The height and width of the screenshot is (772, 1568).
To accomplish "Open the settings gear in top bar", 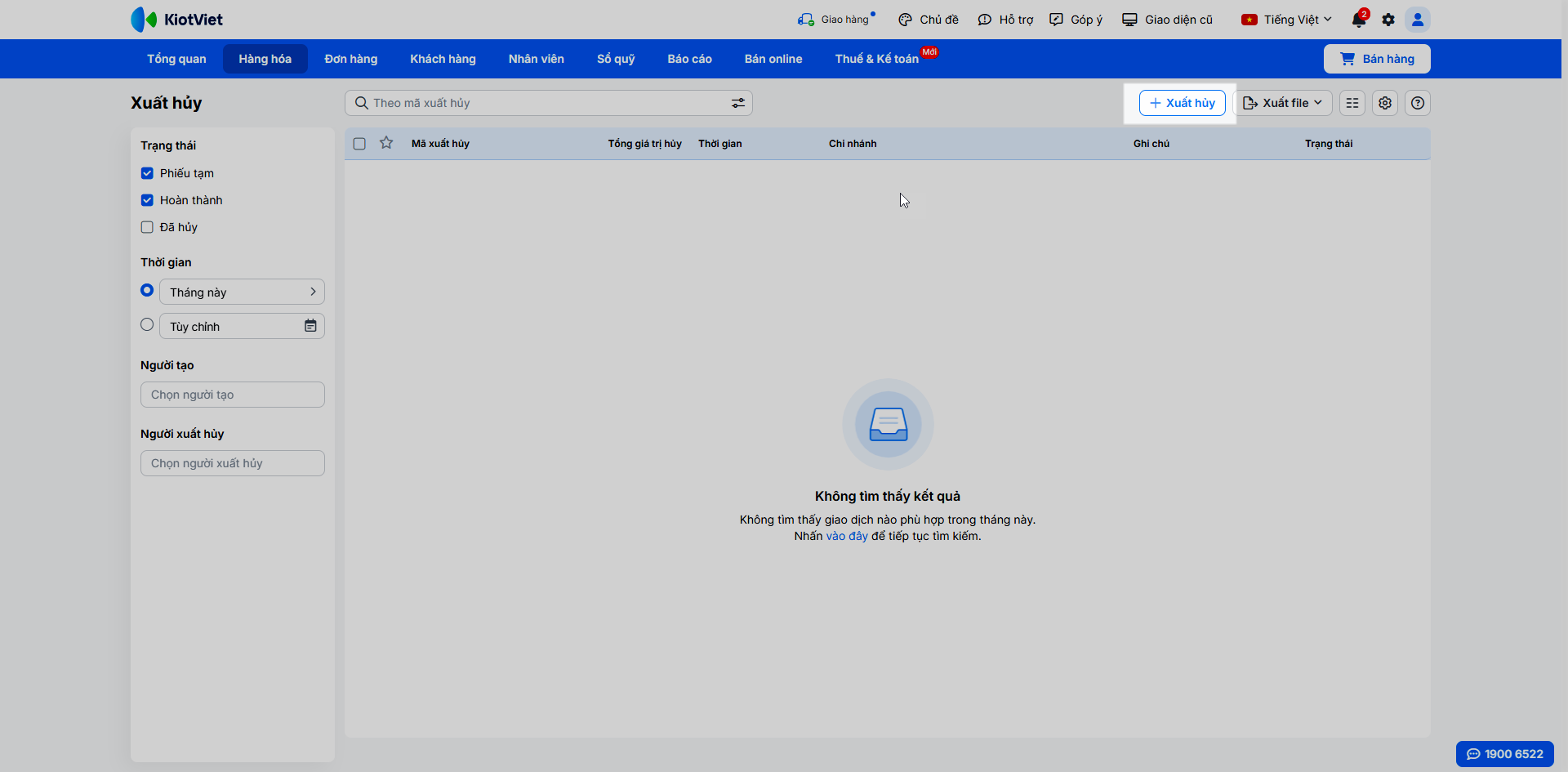I will pos(1388,20).
